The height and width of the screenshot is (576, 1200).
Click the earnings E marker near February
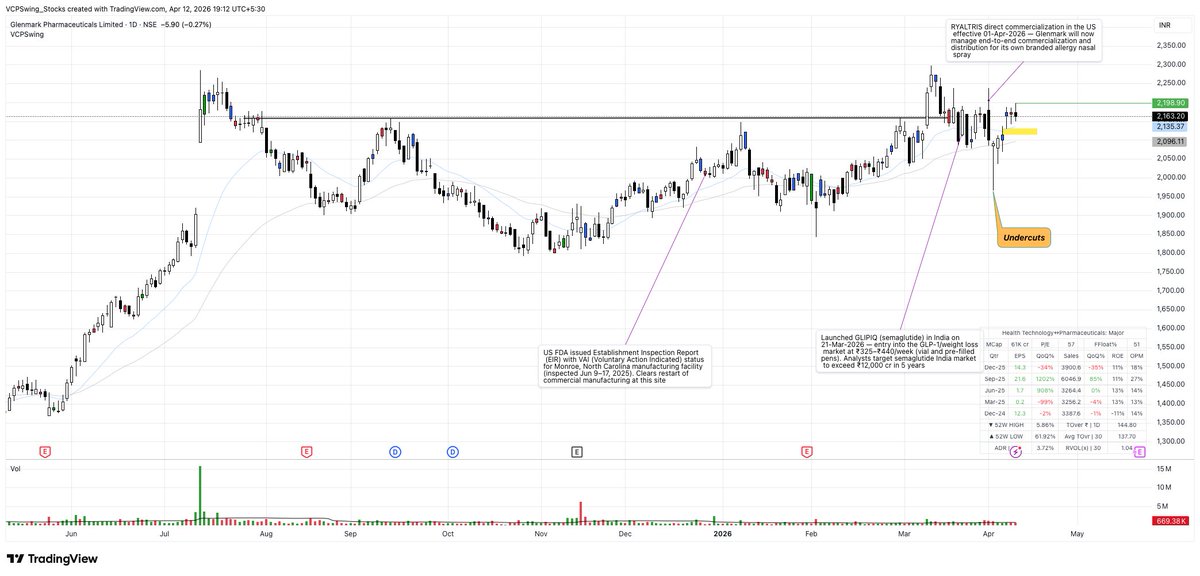click(x=806, y=452)
